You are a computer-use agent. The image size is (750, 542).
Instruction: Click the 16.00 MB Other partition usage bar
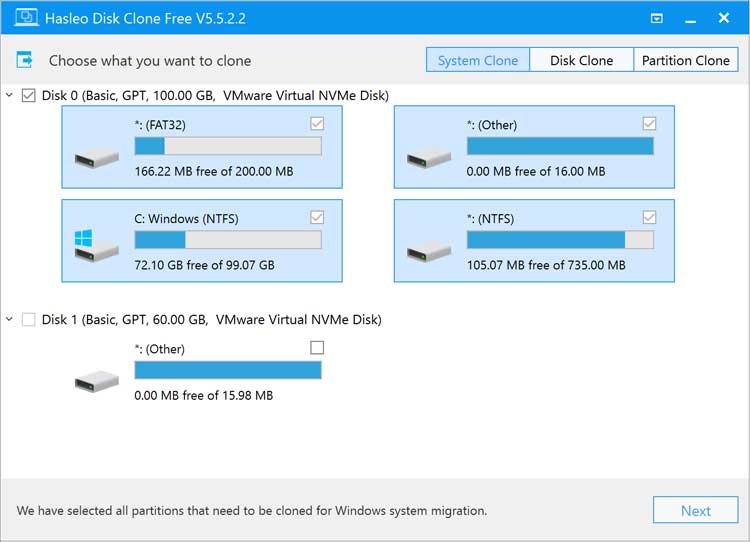click(x=560, y=146)
